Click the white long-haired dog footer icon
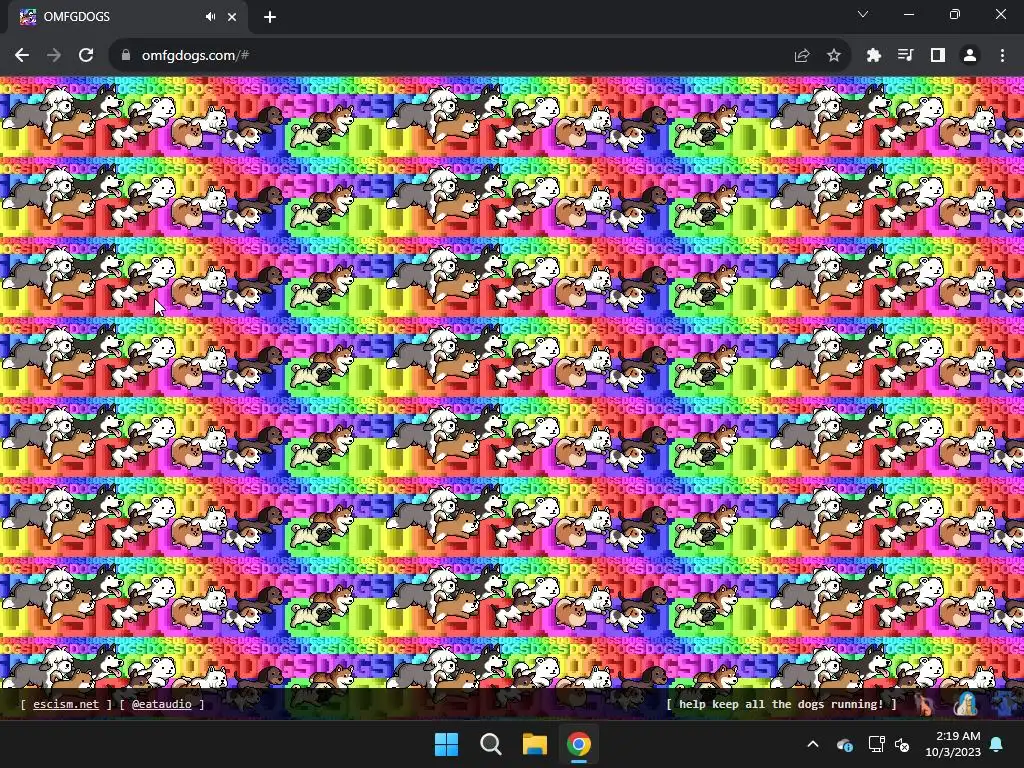 pyautogui.click(x=965, y=704)
